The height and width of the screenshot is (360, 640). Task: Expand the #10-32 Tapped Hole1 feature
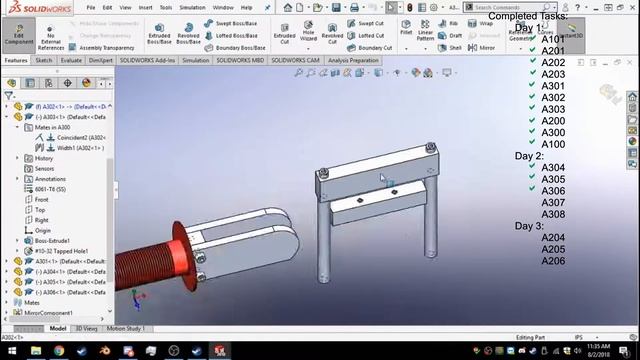click(18, 251)
